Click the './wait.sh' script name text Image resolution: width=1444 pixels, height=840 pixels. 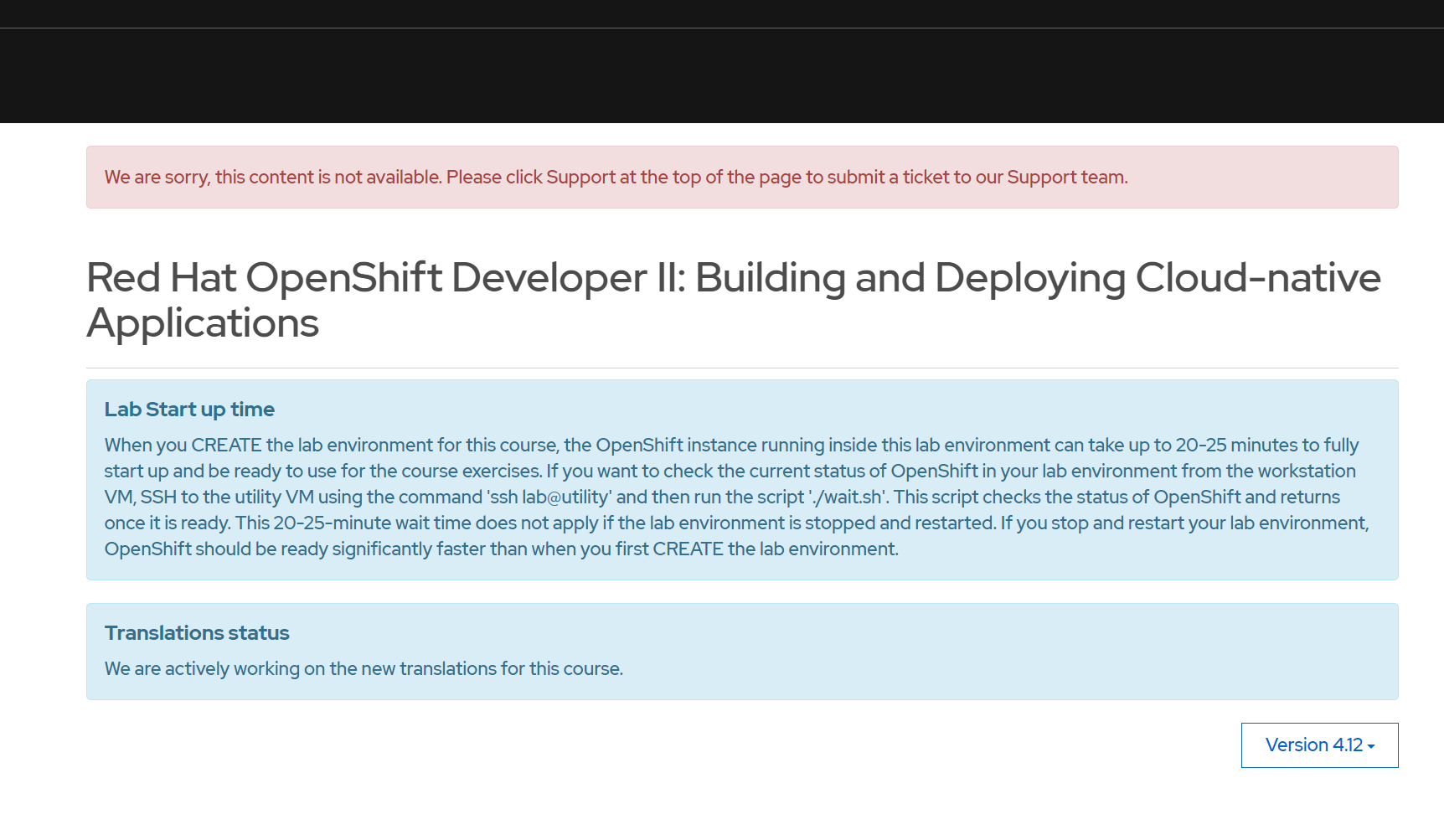point(846,497)
